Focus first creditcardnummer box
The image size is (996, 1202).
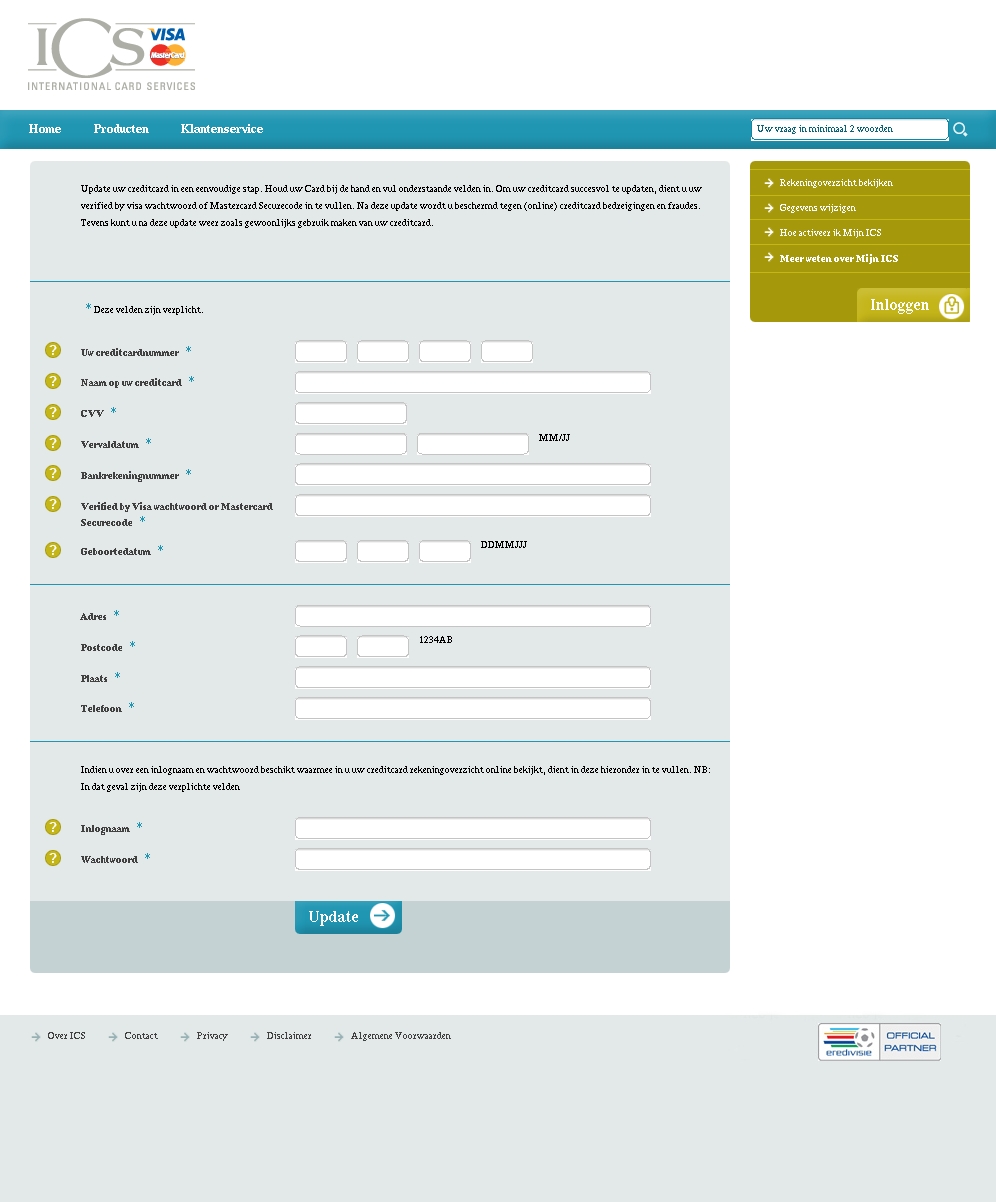pos(321,352)
